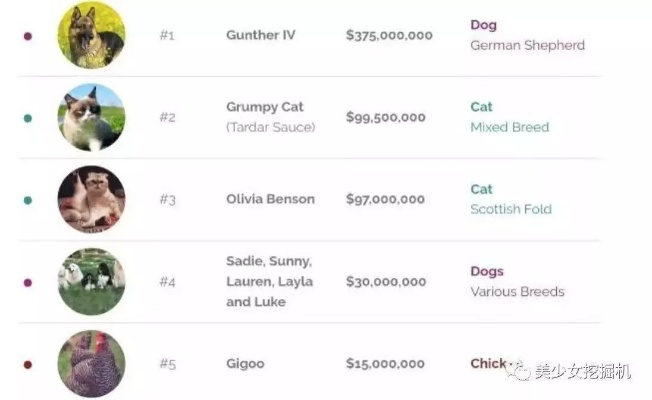Click the teal dot beside rank #2
The height and width of the screenshot is (400, 652).
(28, 118)
